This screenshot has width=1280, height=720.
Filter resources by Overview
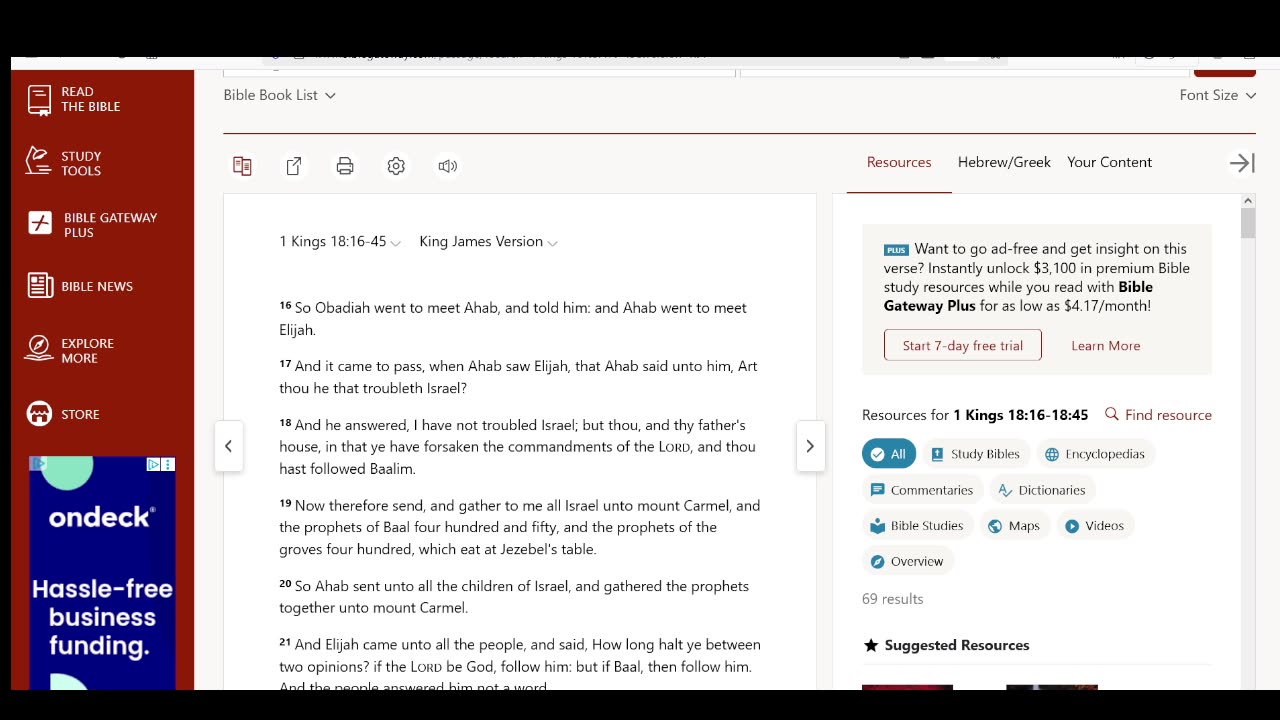(x=906, y=562)
